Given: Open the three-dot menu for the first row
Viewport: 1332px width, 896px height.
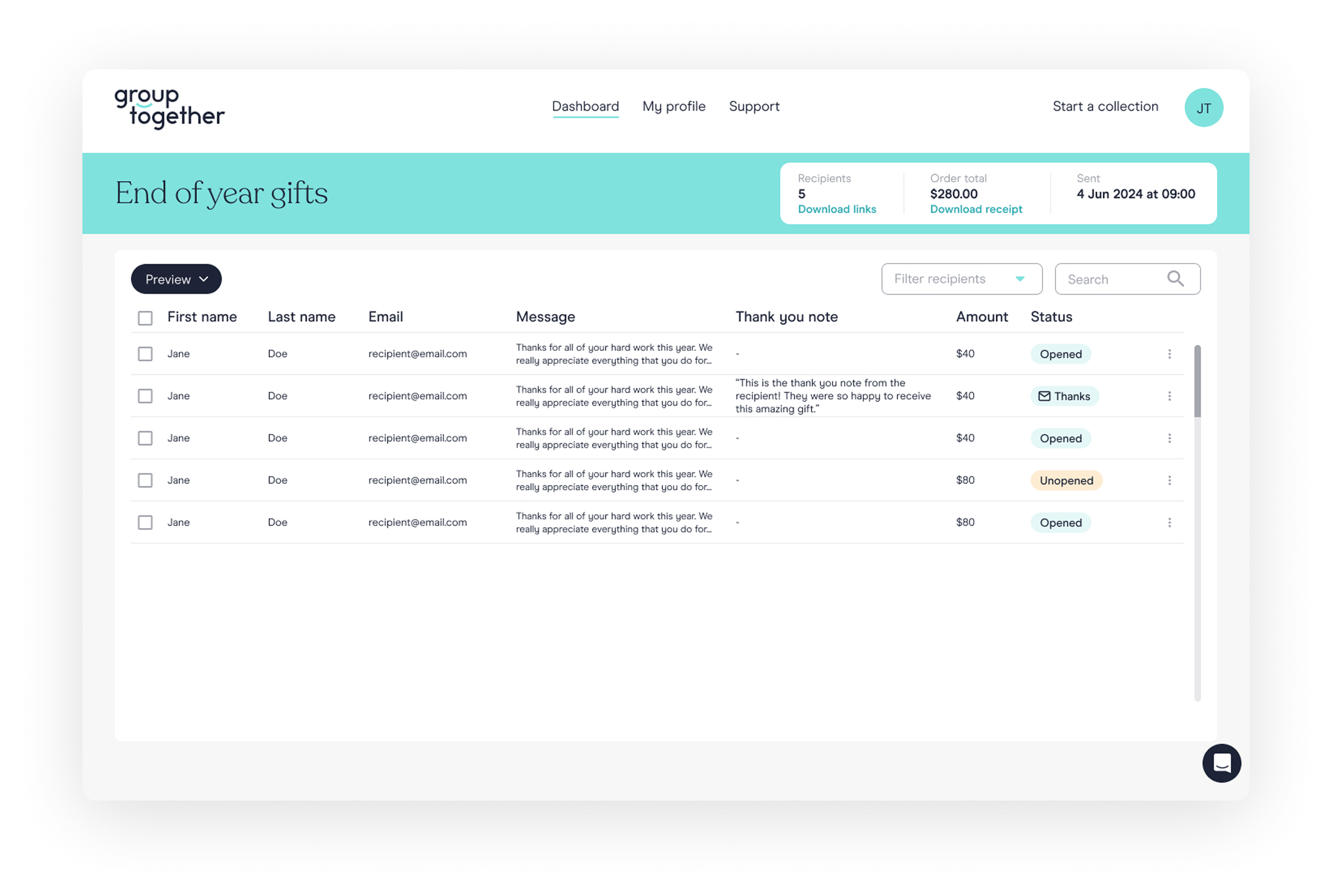Looking at the screenshot, I should [1169, 354].
